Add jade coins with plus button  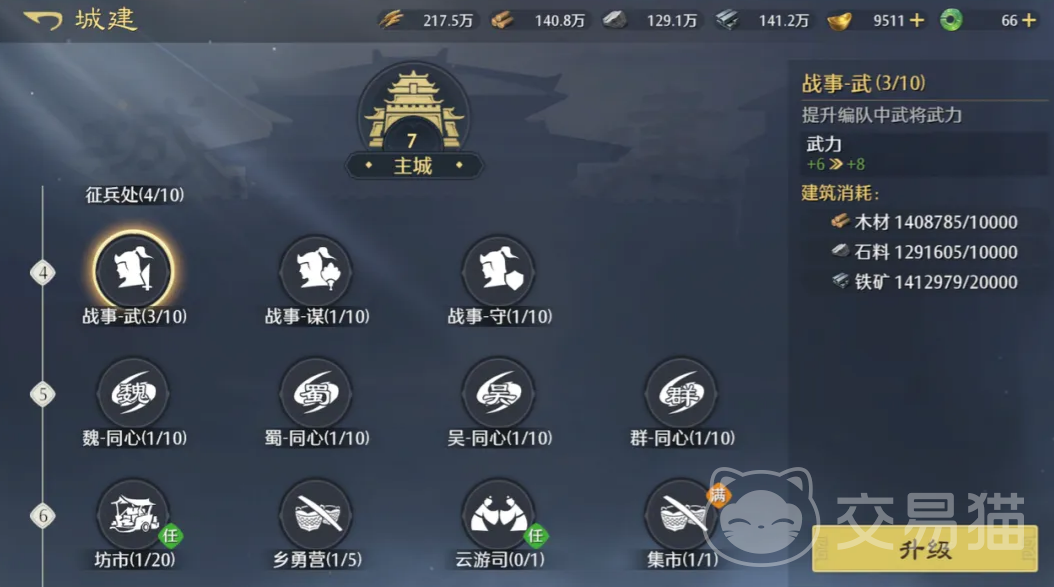point(1028,21)
